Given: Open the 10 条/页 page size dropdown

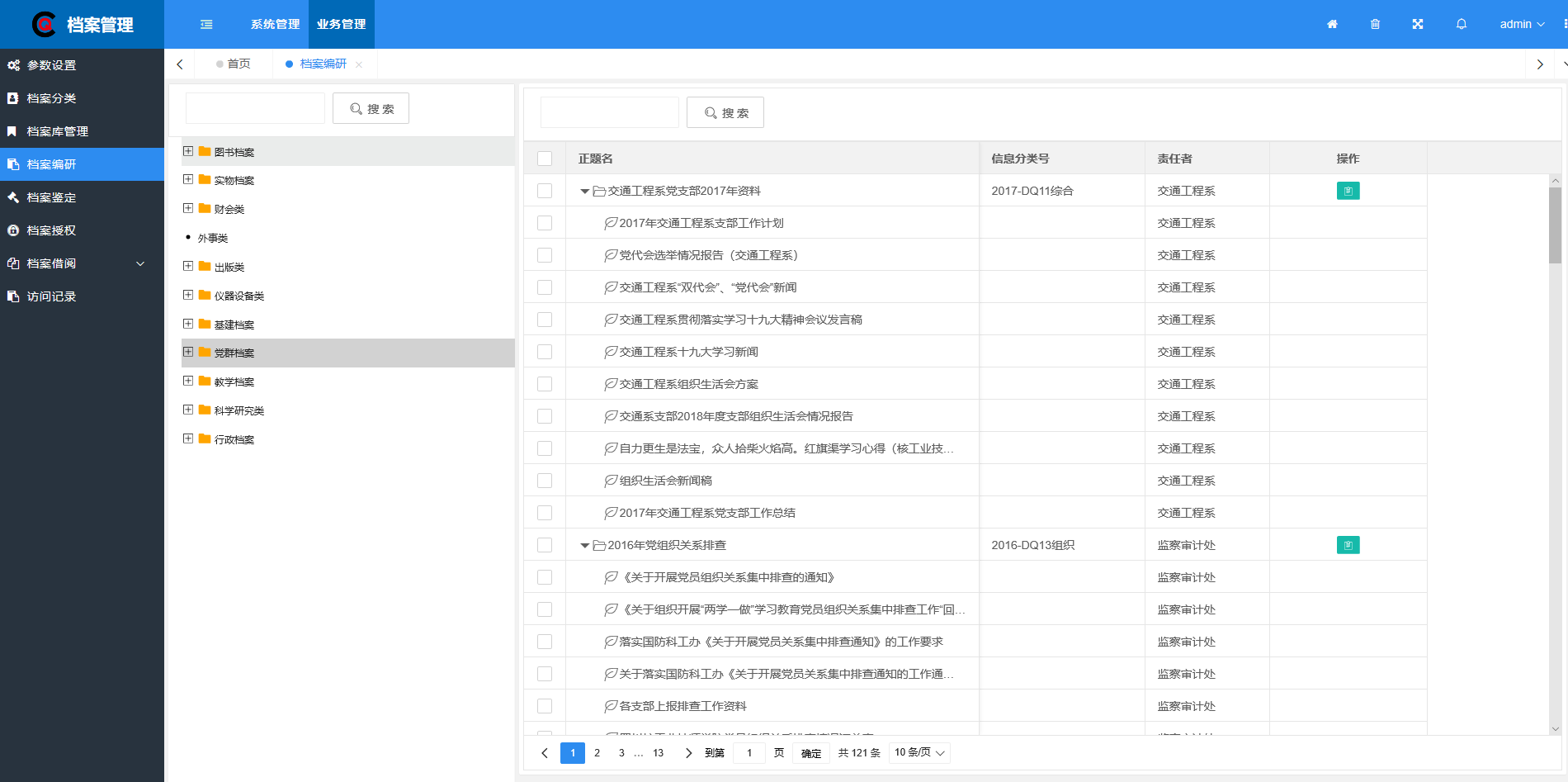Looking at the screenshot, I should 919,752.
